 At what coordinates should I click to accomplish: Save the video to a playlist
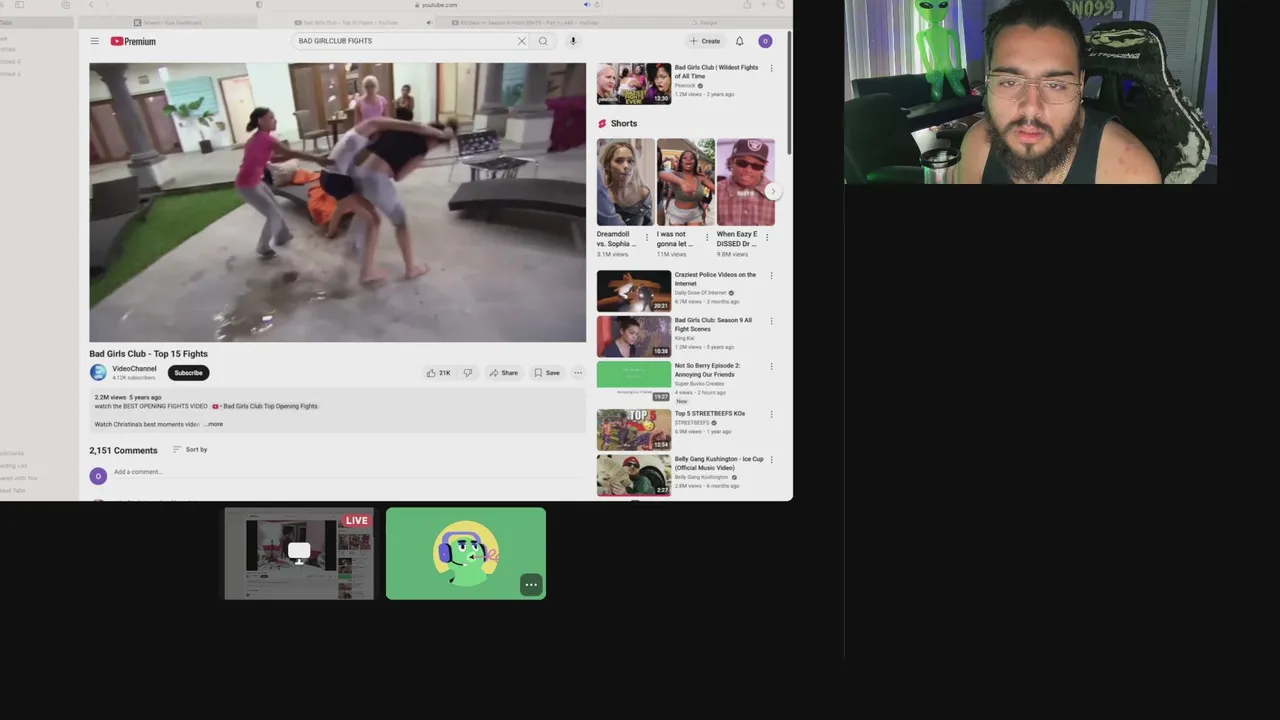point(546,373)
